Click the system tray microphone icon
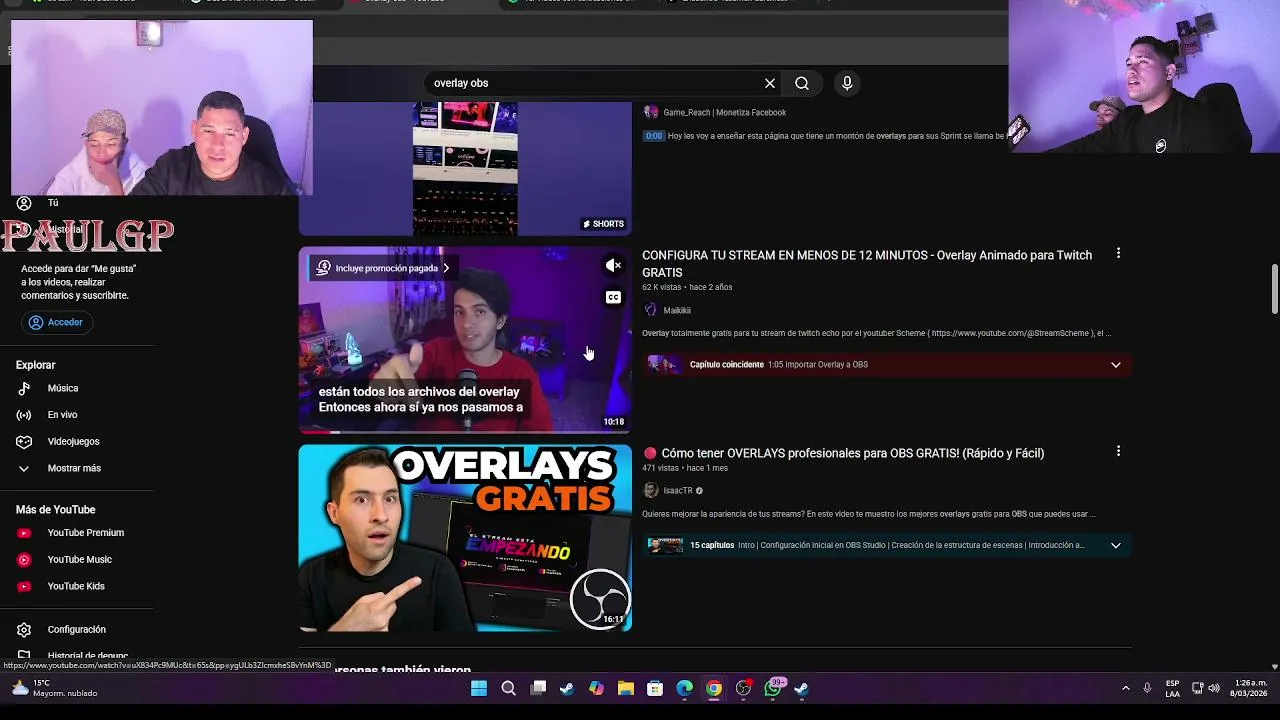 (x=1147, y=688)
